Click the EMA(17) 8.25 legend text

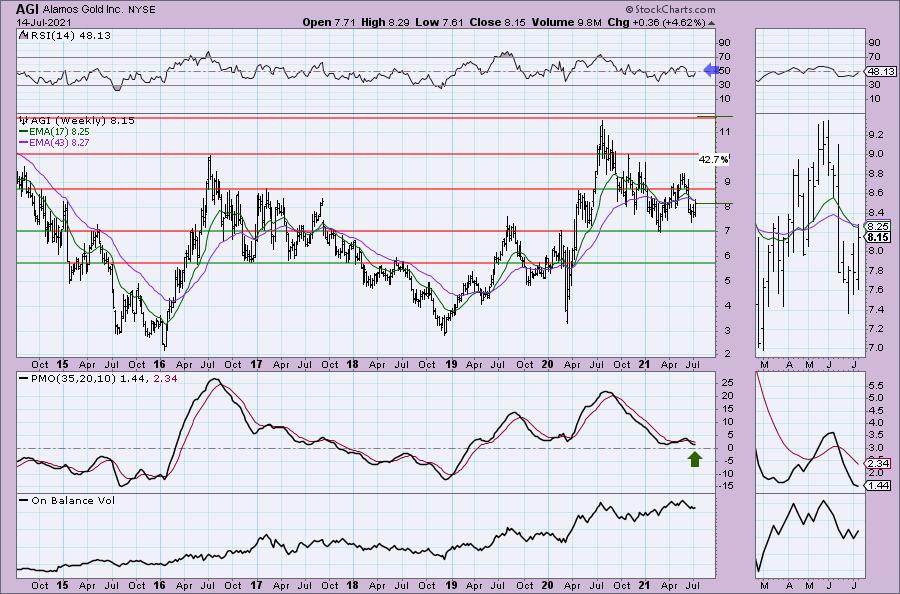tap(59, 131)
